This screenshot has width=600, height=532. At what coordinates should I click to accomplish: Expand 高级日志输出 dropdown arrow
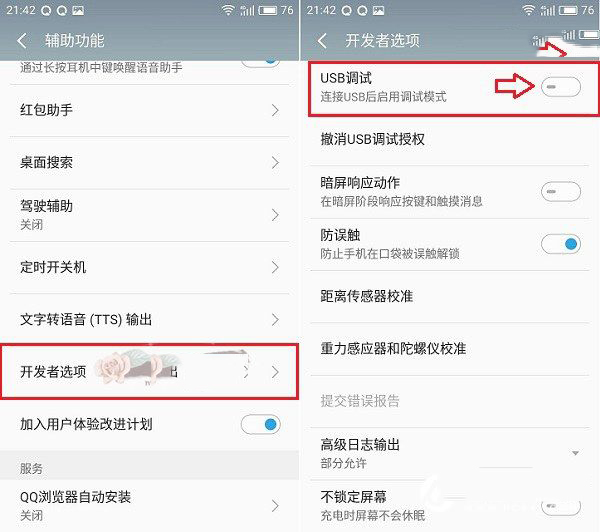point(575,453)
